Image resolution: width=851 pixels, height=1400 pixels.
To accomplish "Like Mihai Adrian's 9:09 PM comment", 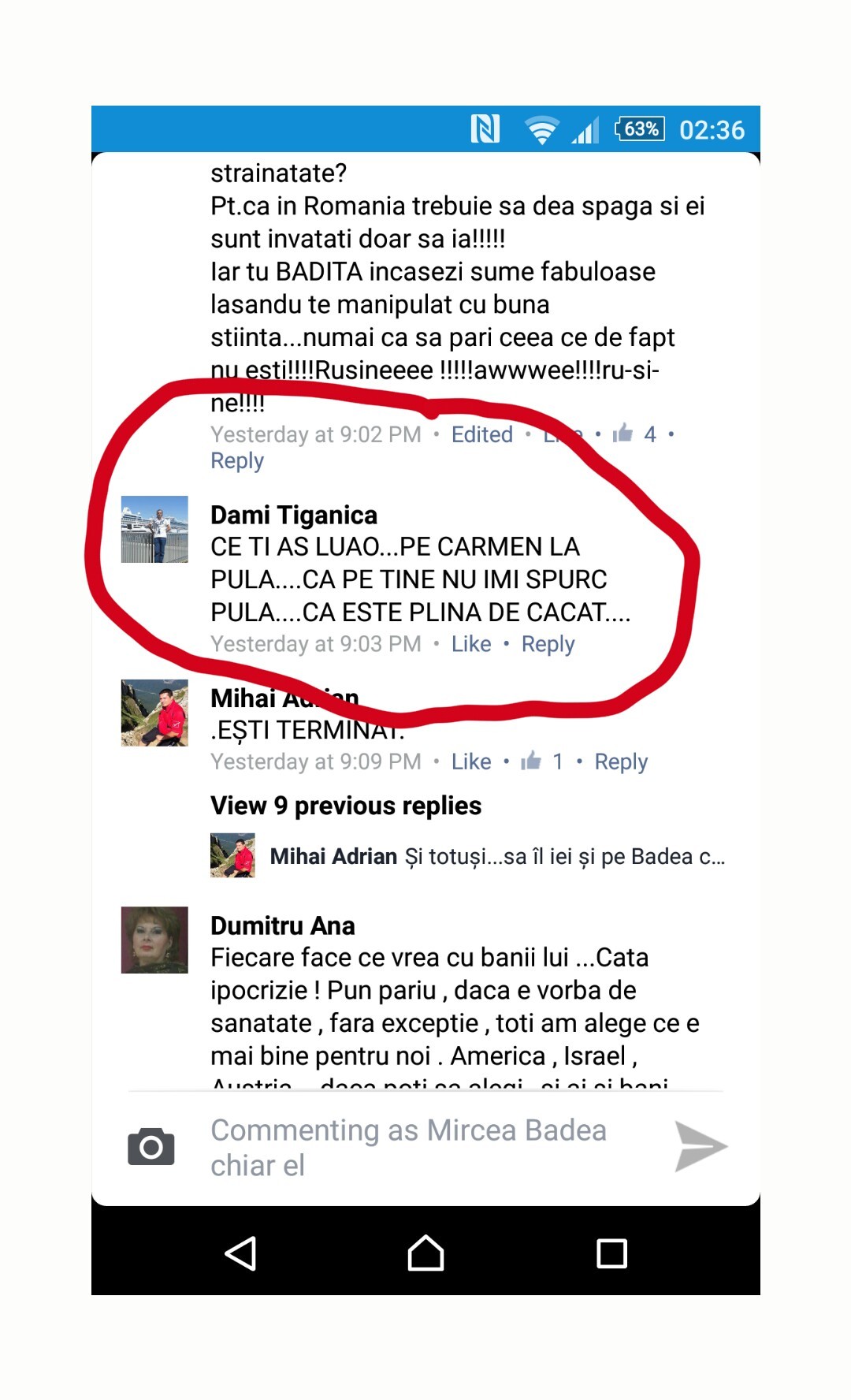I will pyautogui.click(x=471, y=761).
